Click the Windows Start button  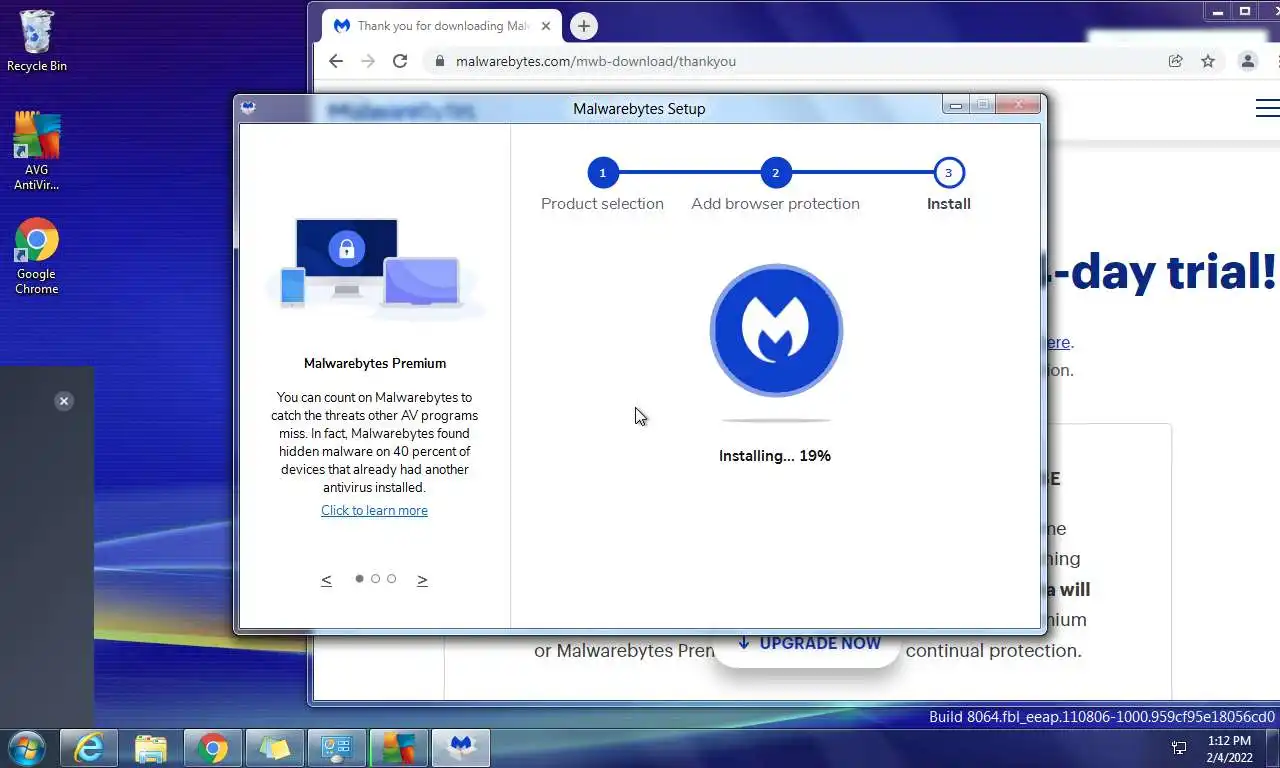(26, 748)
